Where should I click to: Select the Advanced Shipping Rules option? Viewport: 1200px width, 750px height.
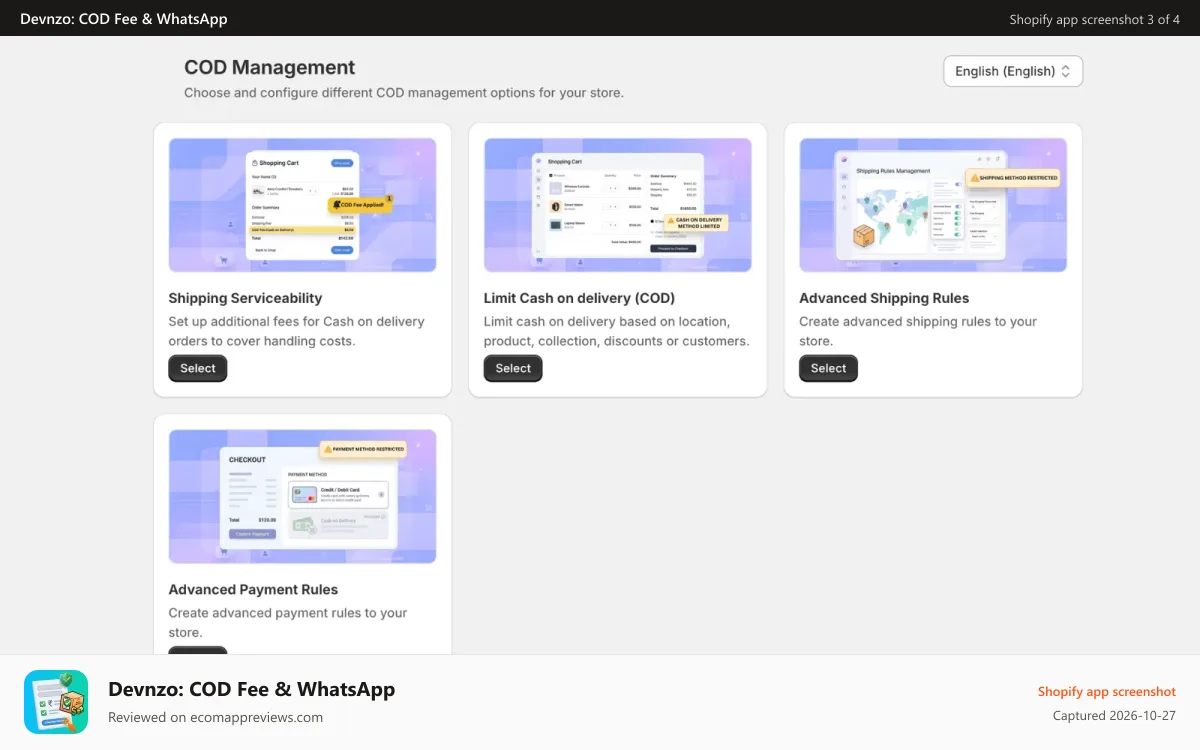click(x=828, y=368)
